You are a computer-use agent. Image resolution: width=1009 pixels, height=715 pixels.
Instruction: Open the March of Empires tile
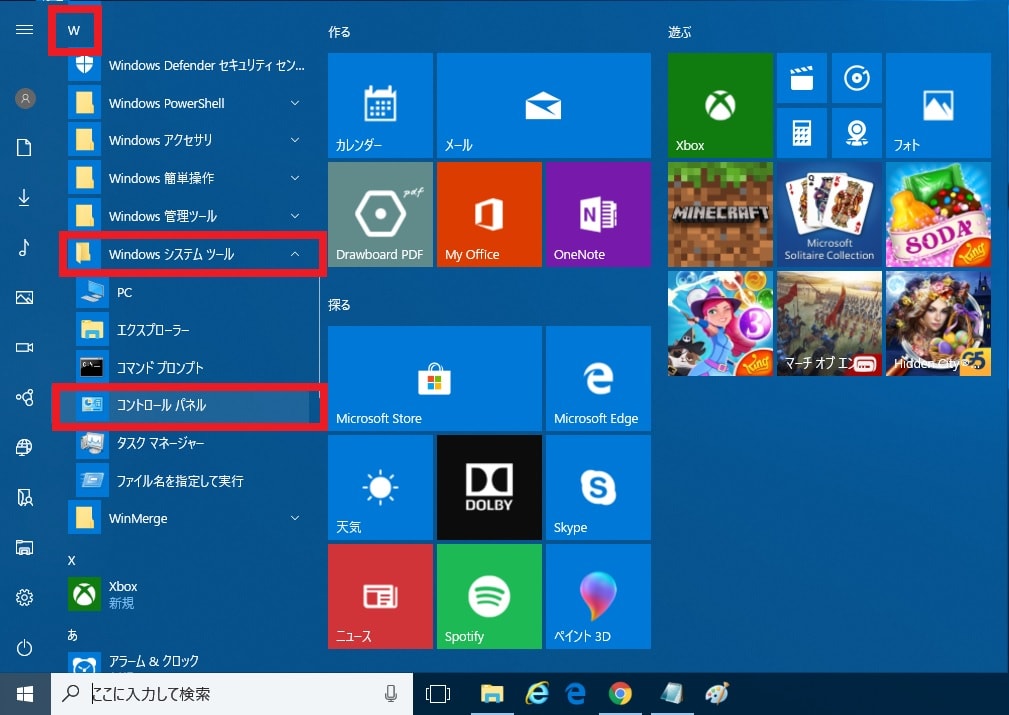point(829,324)
